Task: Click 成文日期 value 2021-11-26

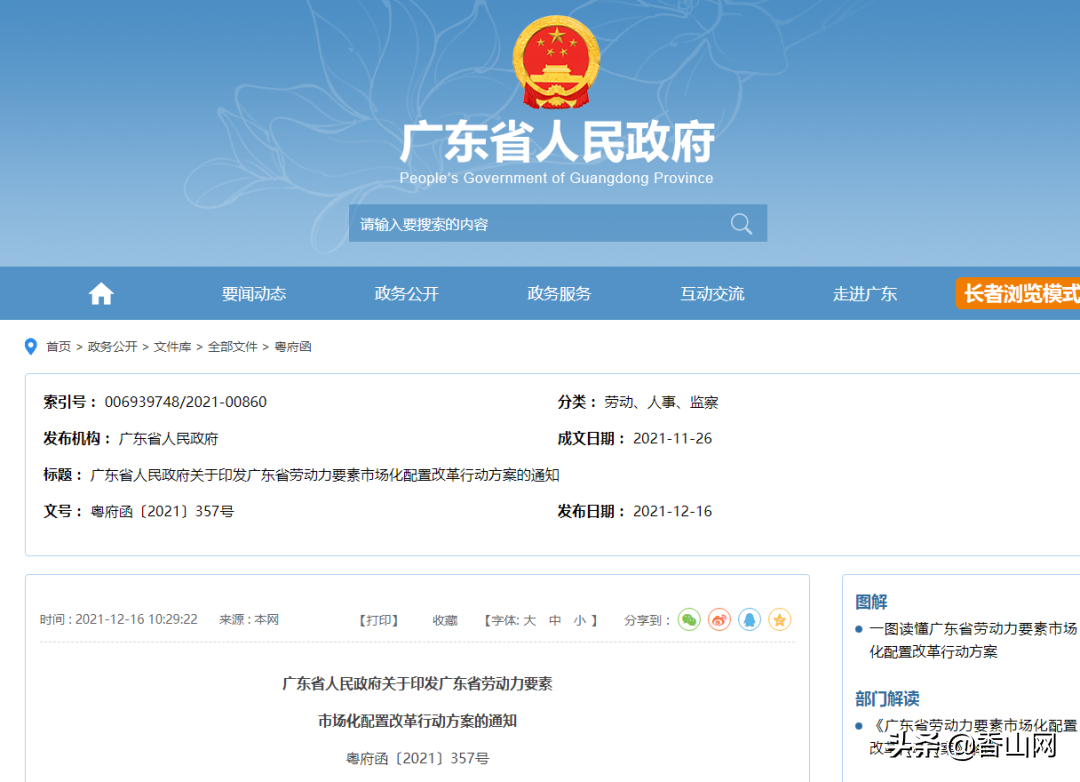Action: pos(672,439)
